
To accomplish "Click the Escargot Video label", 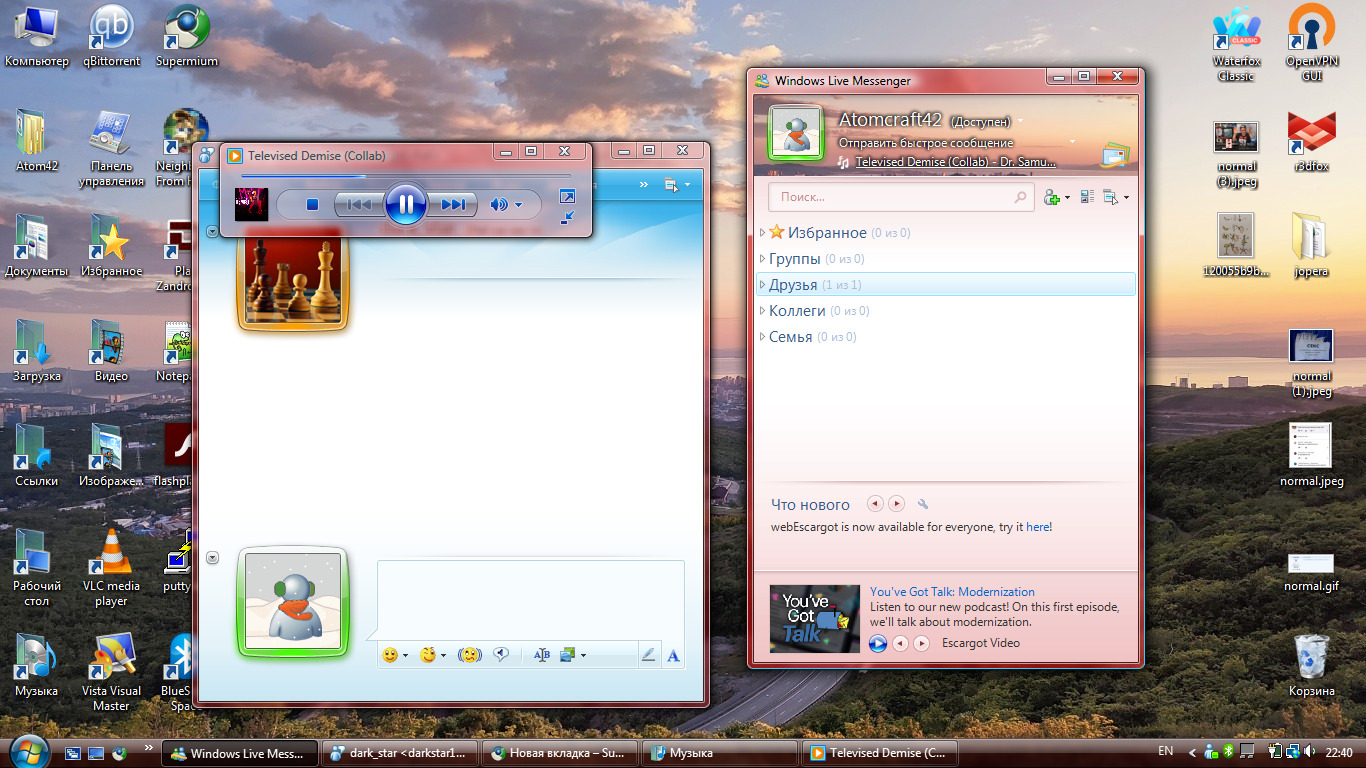I will click(x=981, y=643).
